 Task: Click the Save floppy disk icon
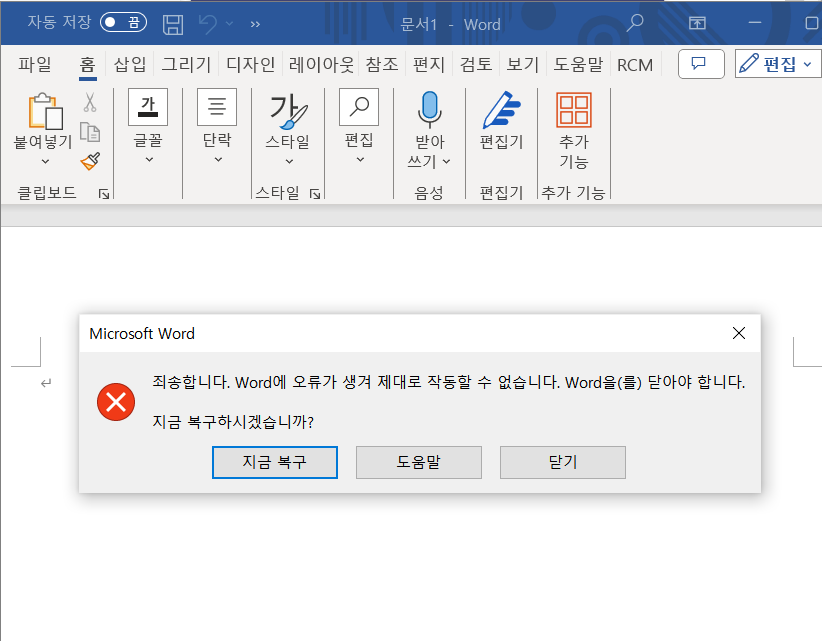(173, 24)
